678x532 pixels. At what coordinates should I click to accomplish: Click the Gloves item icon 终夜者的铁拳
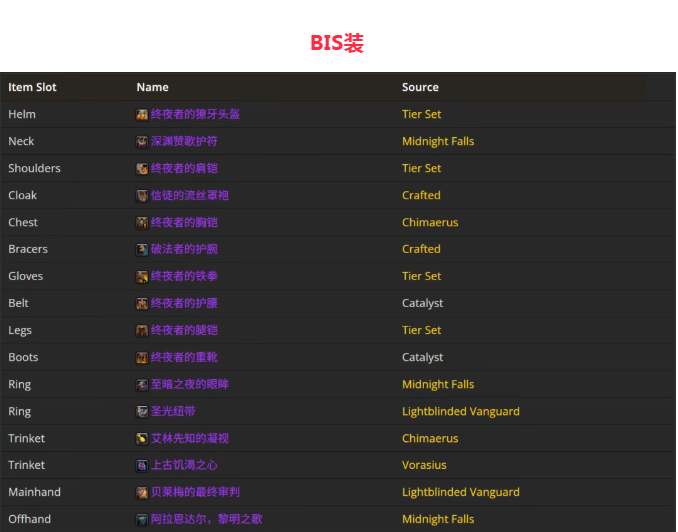142,276
